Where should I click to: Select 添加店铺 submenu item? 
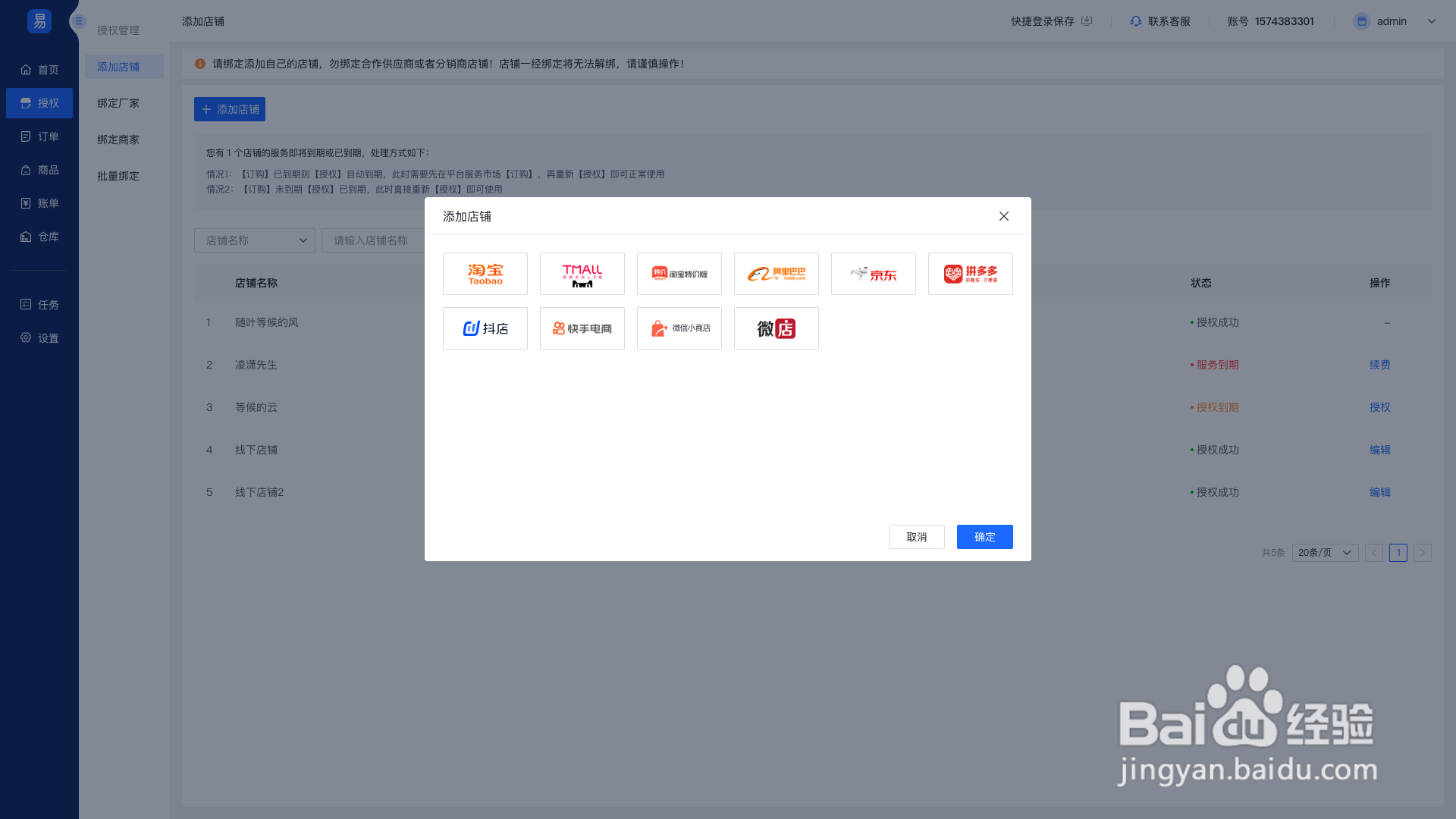pos(124,67)
